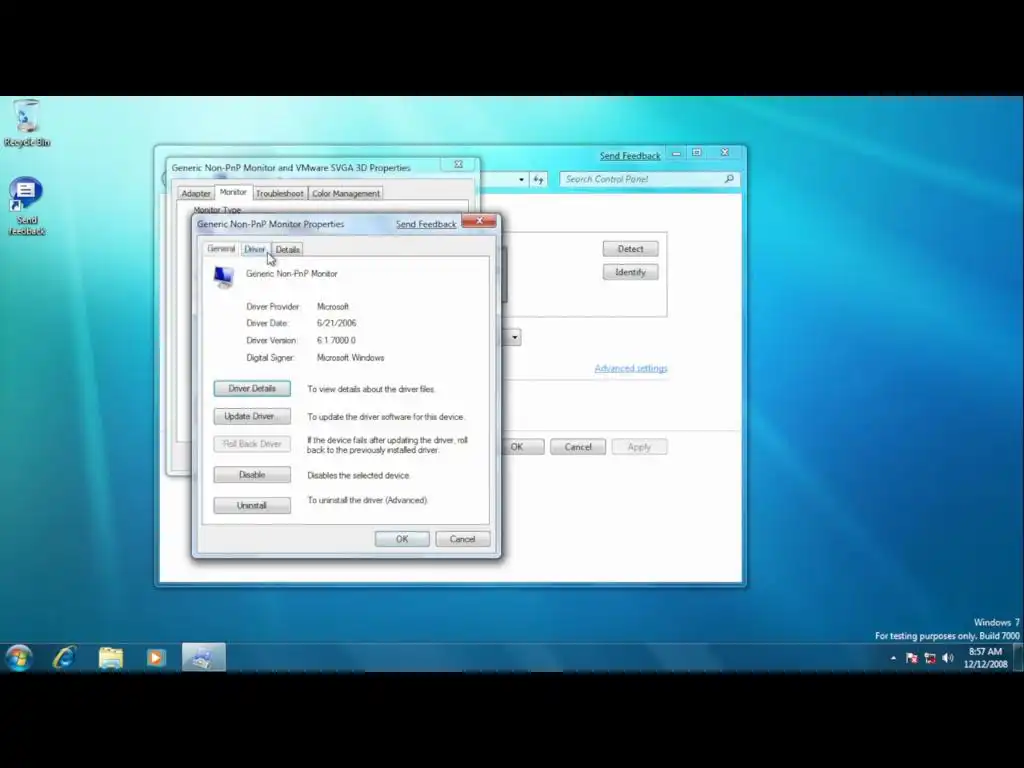Click the Driver Version value 6.1.7000.0
The width and height of the screenshot is (1024, 768).
[x=336, y=340]
